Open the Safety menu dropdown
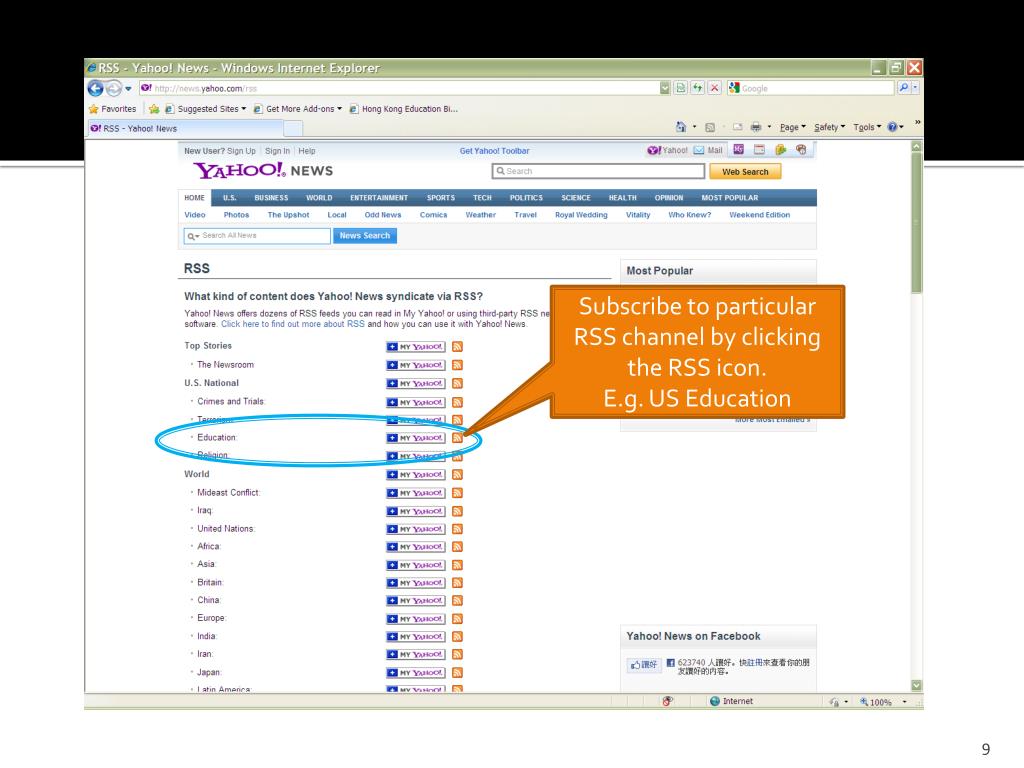 pyautogui.click(x=829, y=127)
